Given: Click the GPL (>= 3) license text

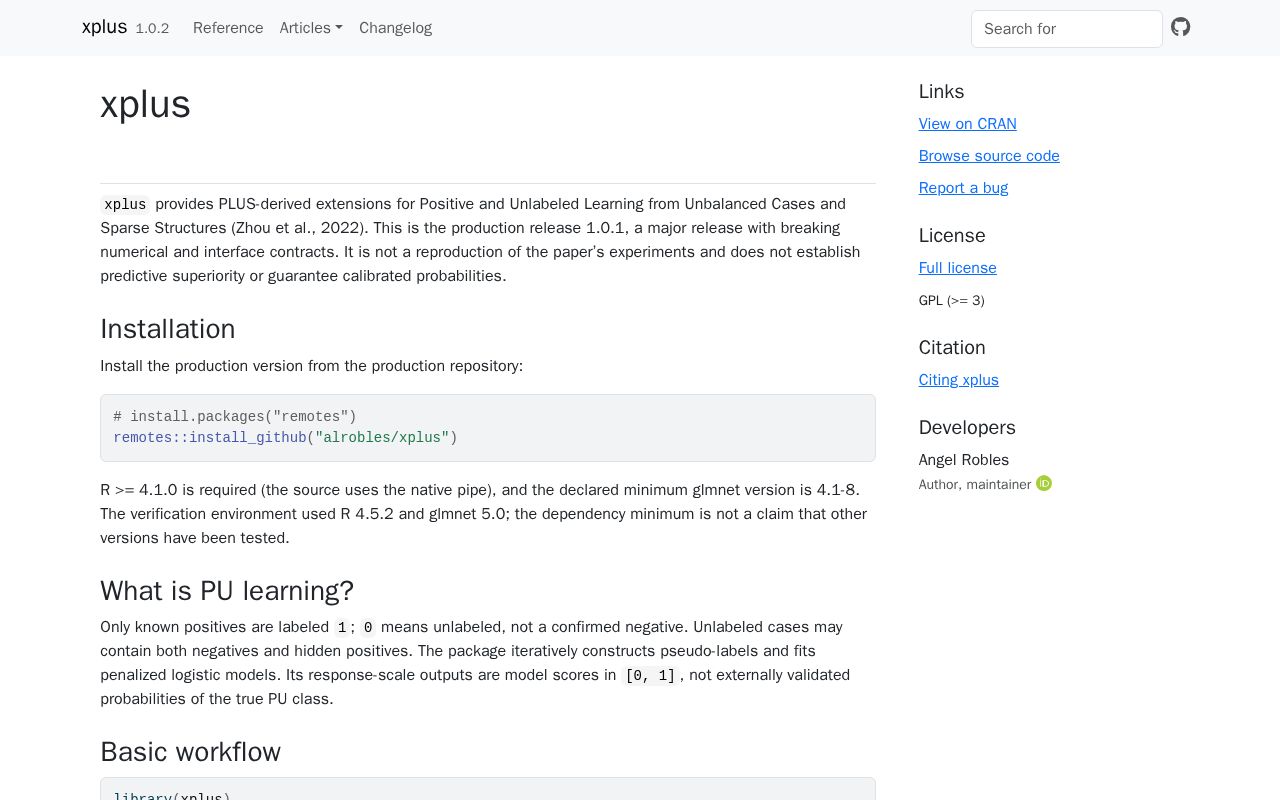Looking at the screenshot, I should coord(952,300).
